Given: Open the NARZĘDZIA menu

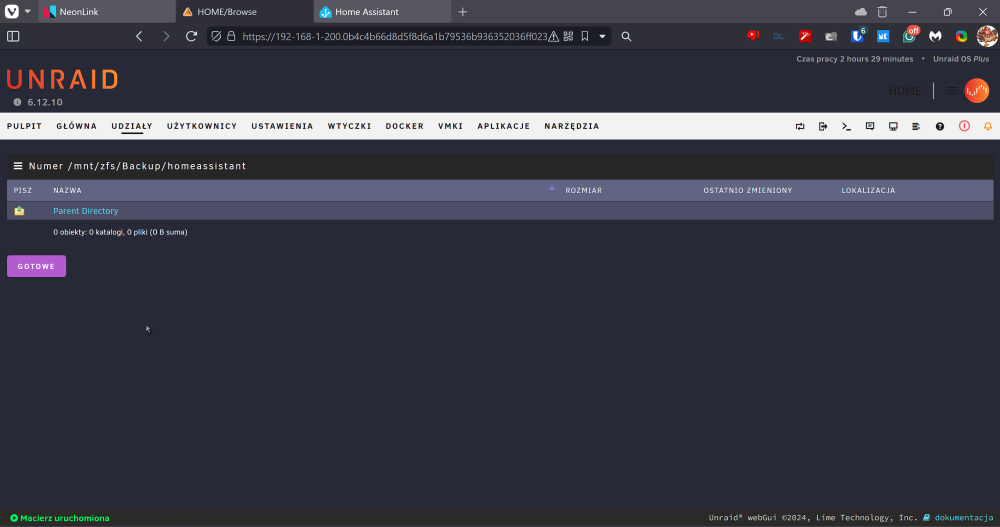Looking at the screenshot, I should [x=572, y=126].
